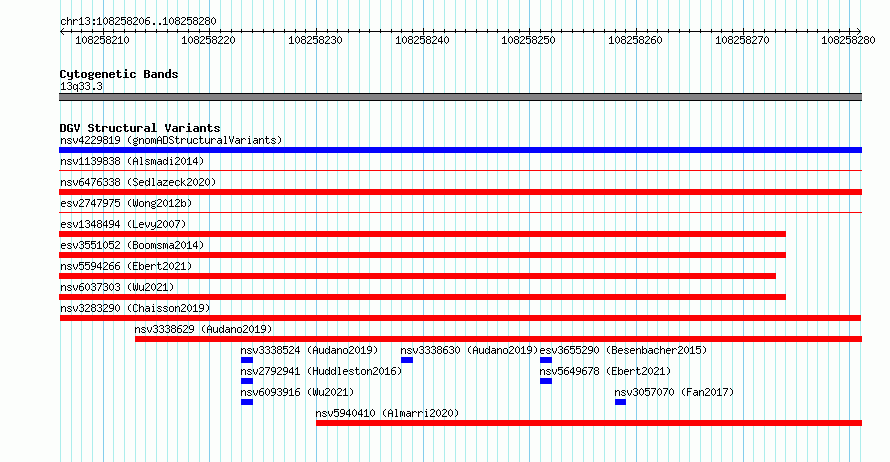Click the small blue nsv3057070 marker
This screenshot has width=890, height=462.
pos(620,402)
